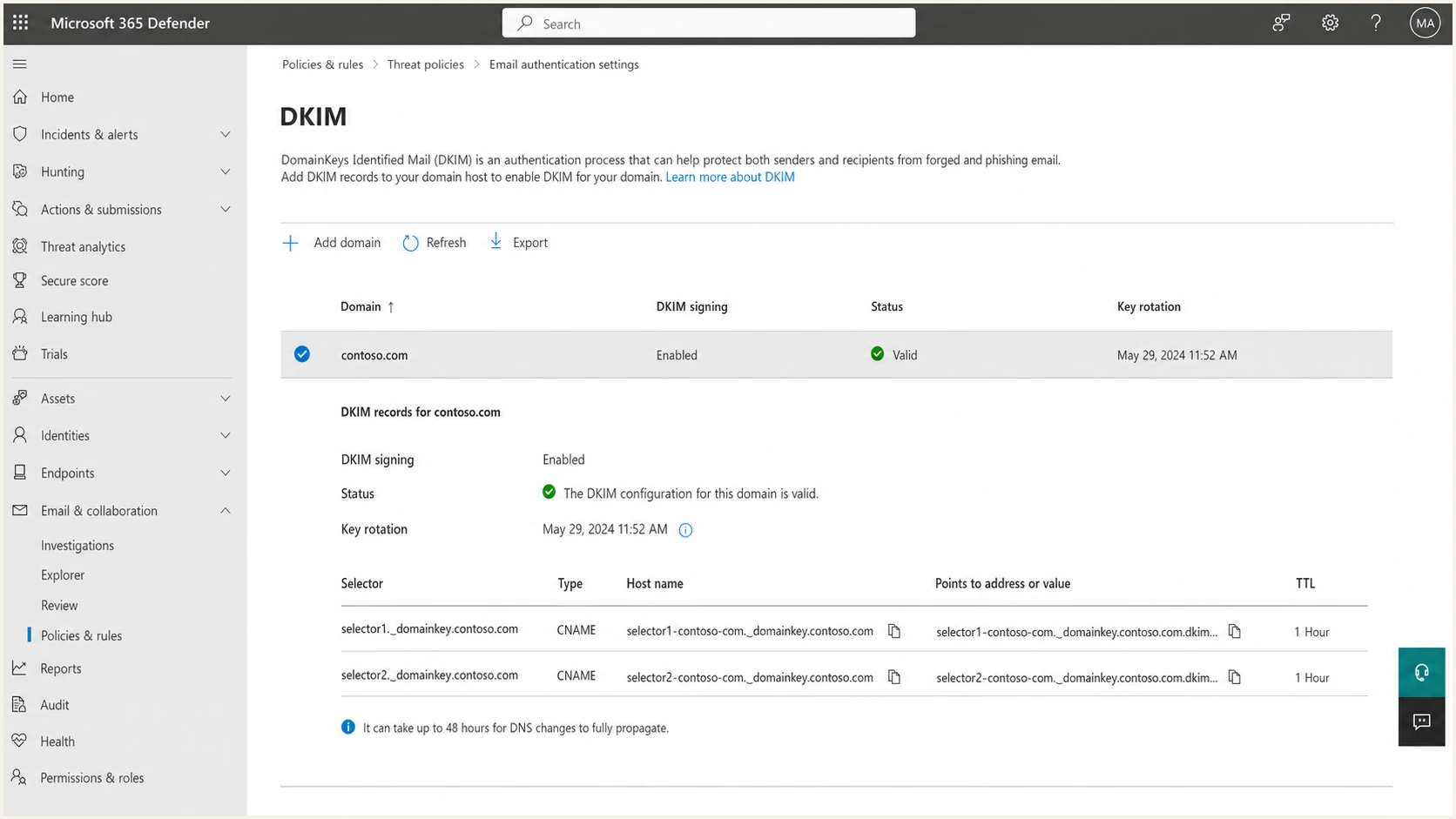Click DKIM signing column header
This screenshot has width=1456, height=819.
tap(691, 306)
